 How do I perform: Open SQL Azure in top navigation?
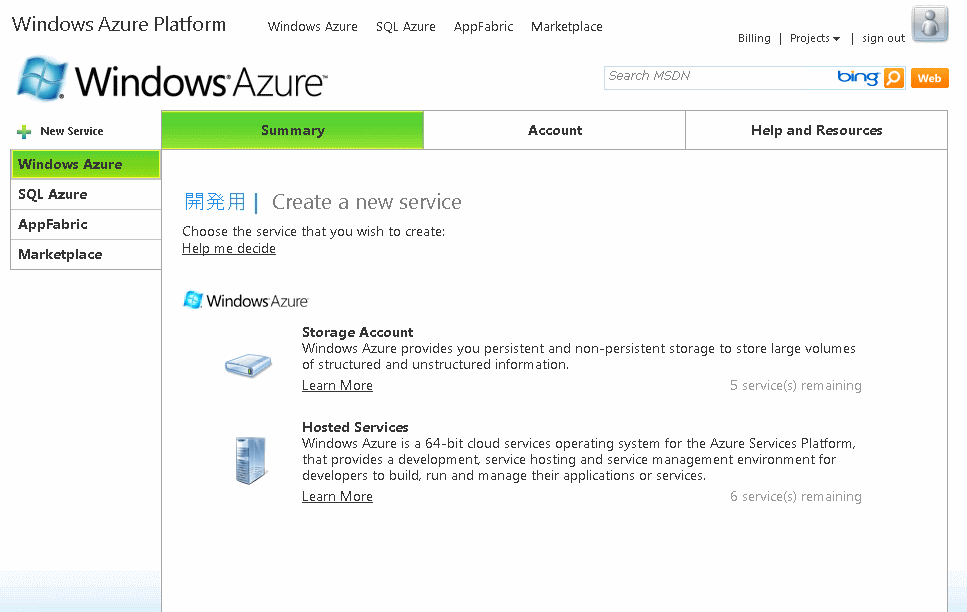pos(406,27)
